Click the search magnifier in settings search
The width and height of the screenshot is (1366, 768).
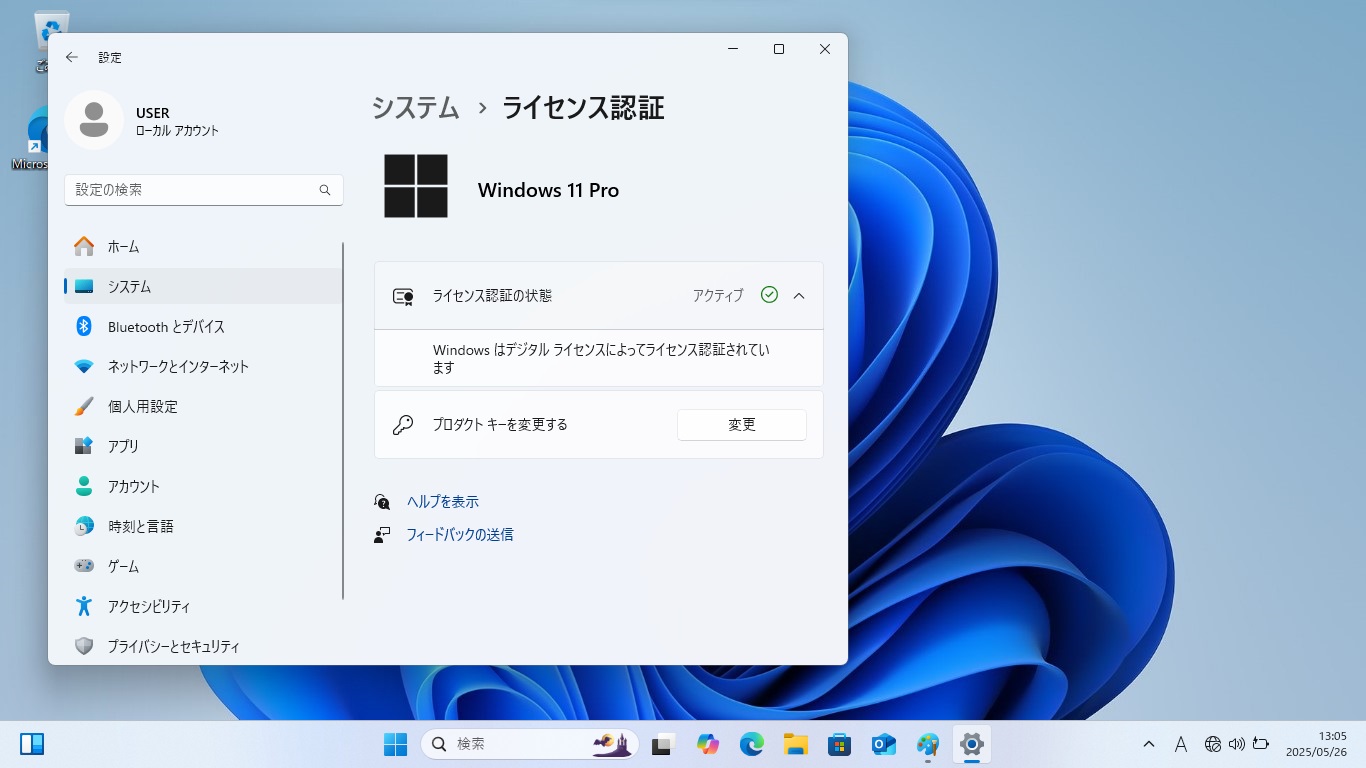(x=325, y=190)
